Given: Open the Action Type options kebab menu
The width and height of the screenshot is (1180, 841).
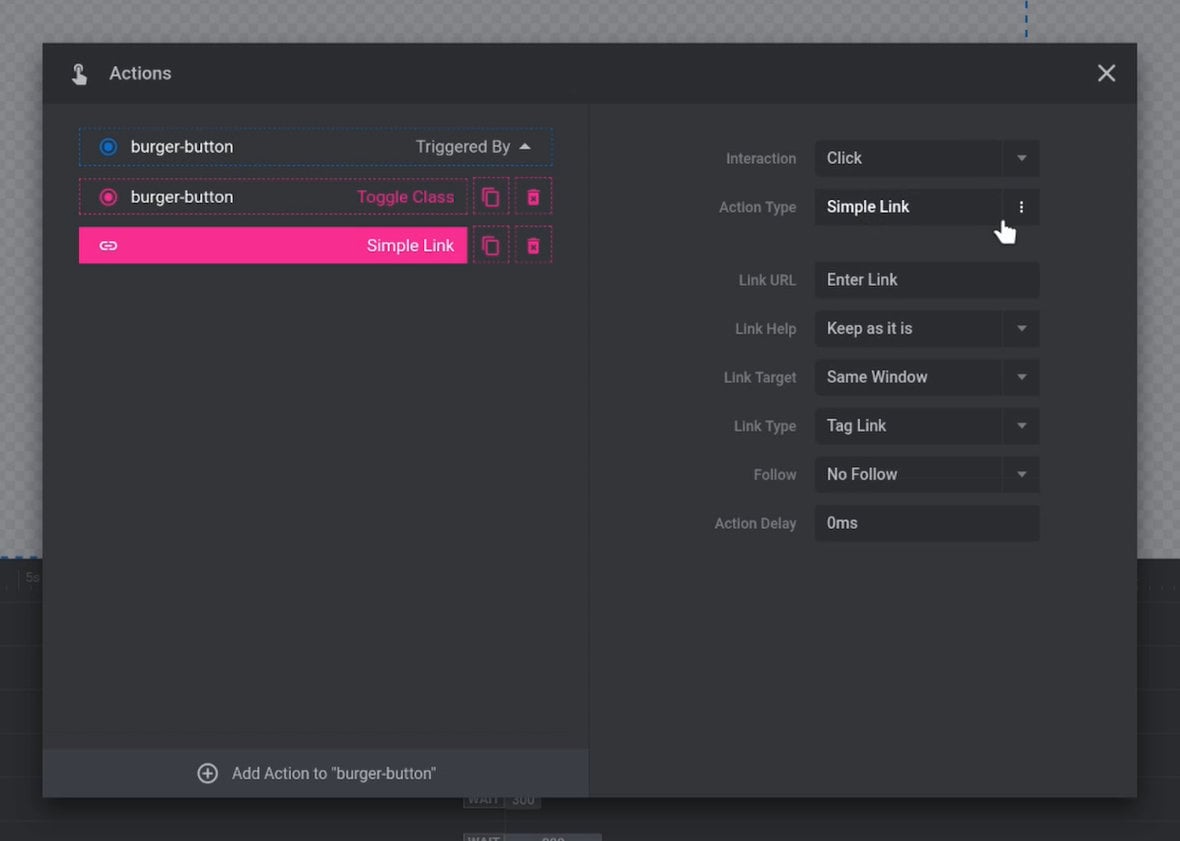Looking at the screenshot, I should (x=1021, y=207).
